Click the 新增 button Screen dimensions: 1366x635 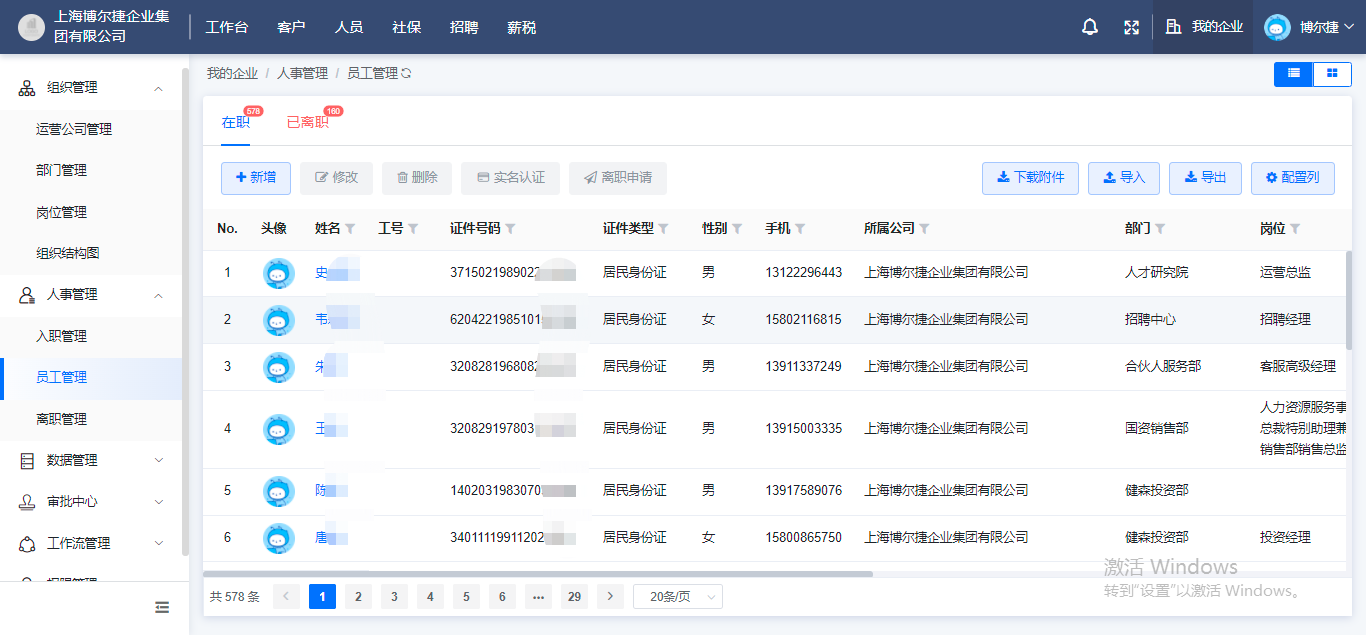click(x=256, y=178)
